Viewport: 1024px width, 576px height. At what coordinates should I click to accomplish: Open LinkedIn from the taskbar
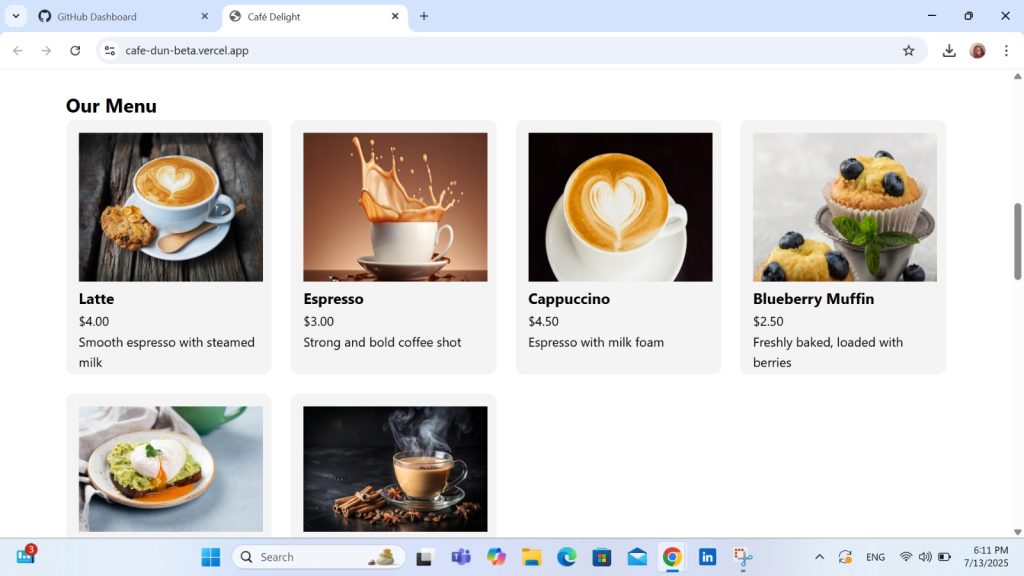tap(707, 557)
